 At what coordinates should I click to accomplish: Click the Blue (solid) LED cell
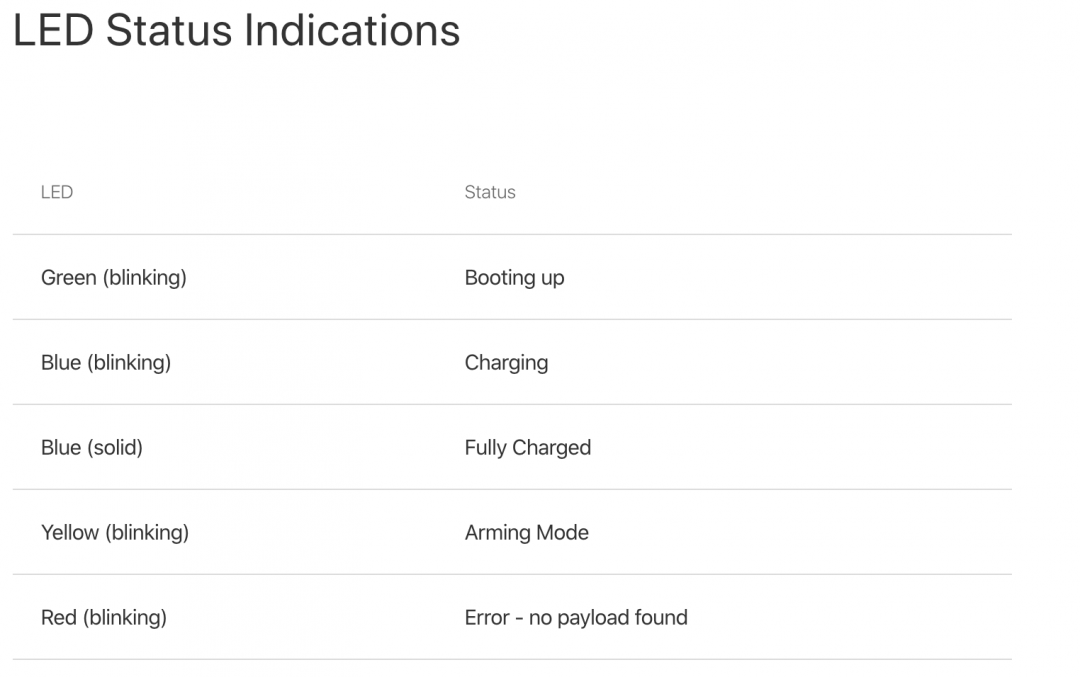92,447
